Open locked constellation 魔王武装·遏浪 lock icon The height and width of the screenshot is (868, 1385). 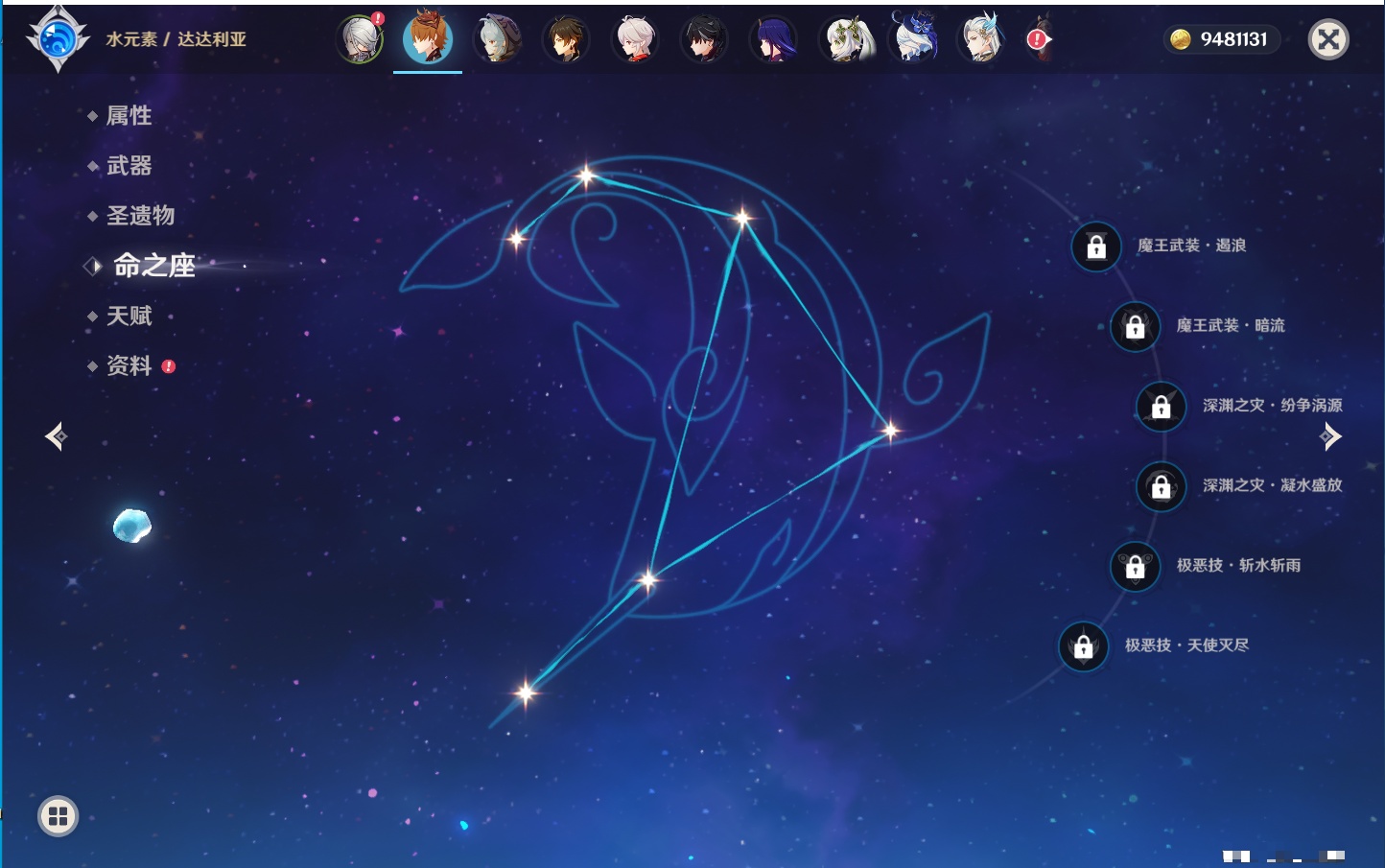pos(1096,246)
